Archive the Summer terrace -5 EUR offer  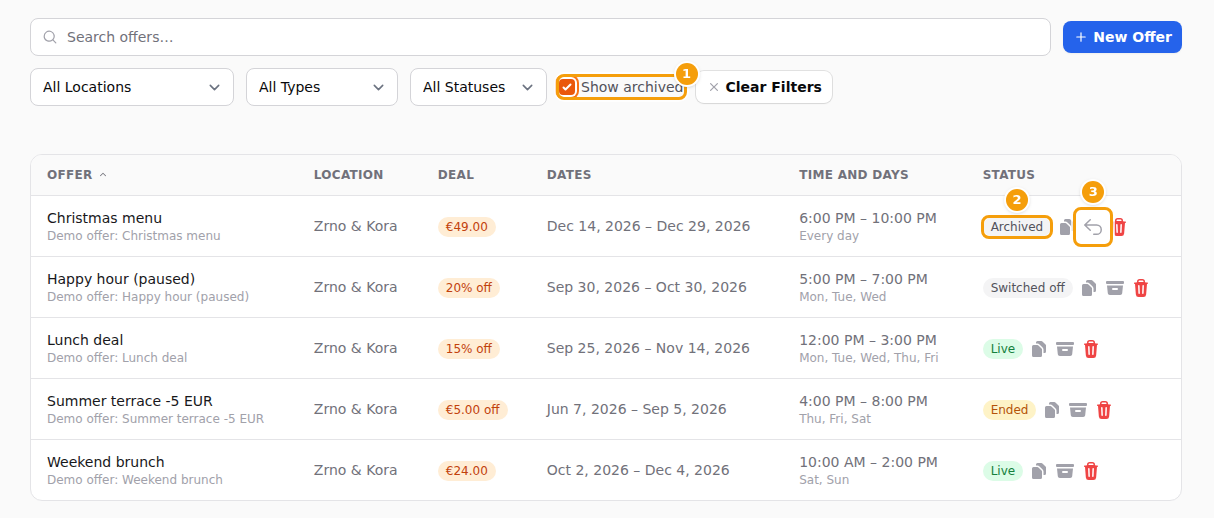click(x=1078, y=410)
